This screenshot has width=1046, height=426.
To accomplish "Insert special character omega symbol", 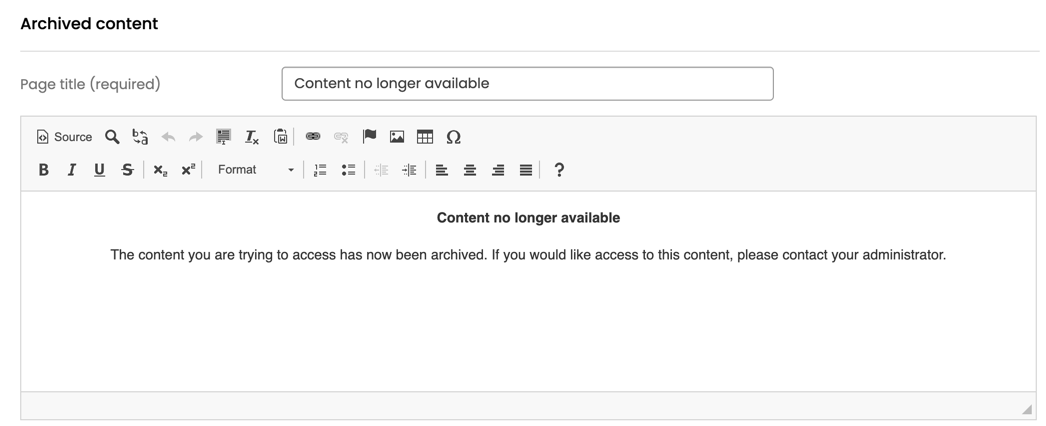I will click(x=453, y=137).
